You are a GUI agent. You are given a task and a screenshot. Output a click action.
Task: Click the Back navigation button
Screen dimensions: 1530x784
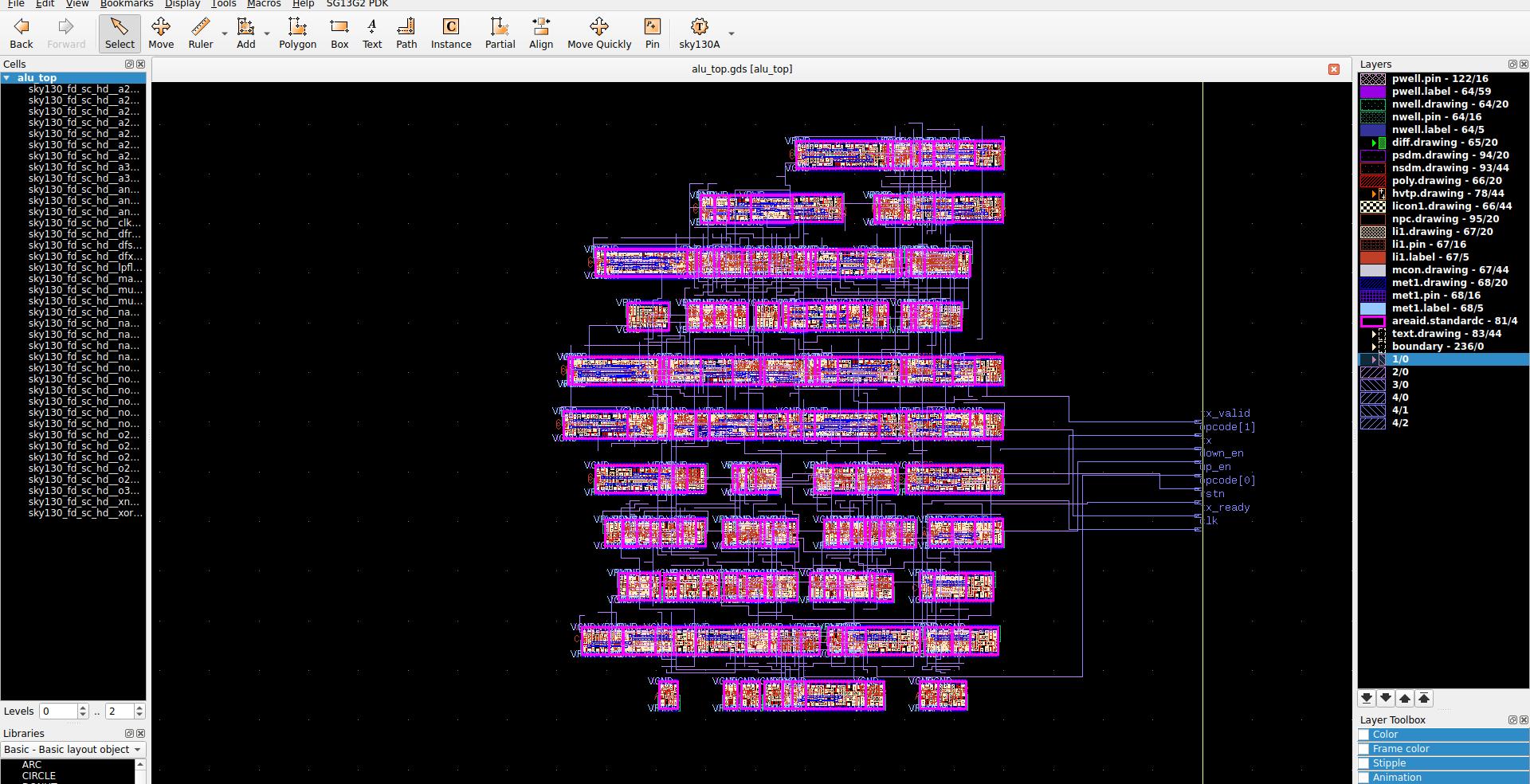coord(20,33)
